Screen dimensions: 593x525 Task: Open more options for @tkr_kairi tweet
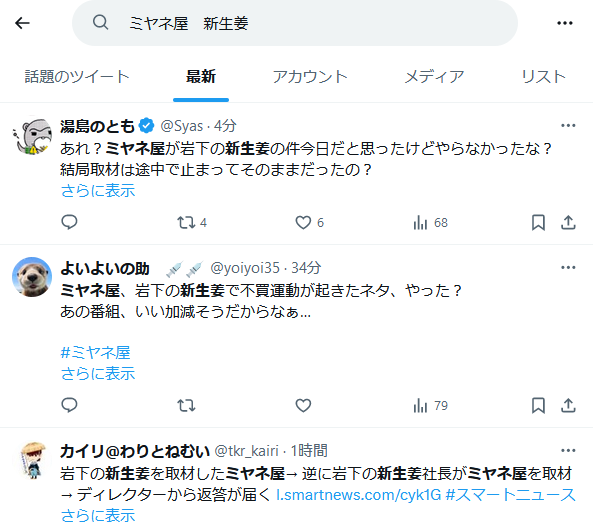568,450
